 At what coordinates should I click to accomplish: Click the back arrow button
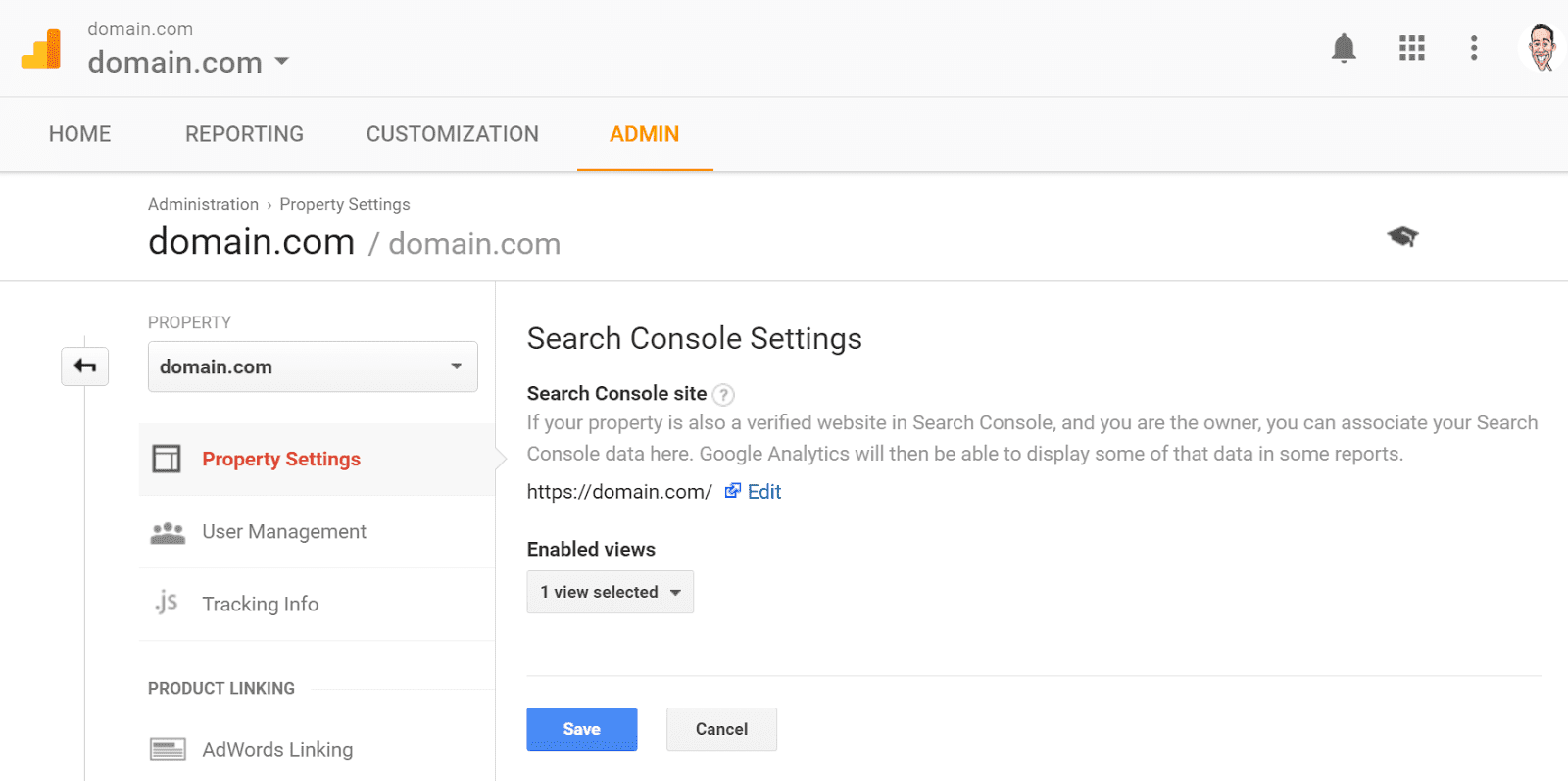coord(85,366)
